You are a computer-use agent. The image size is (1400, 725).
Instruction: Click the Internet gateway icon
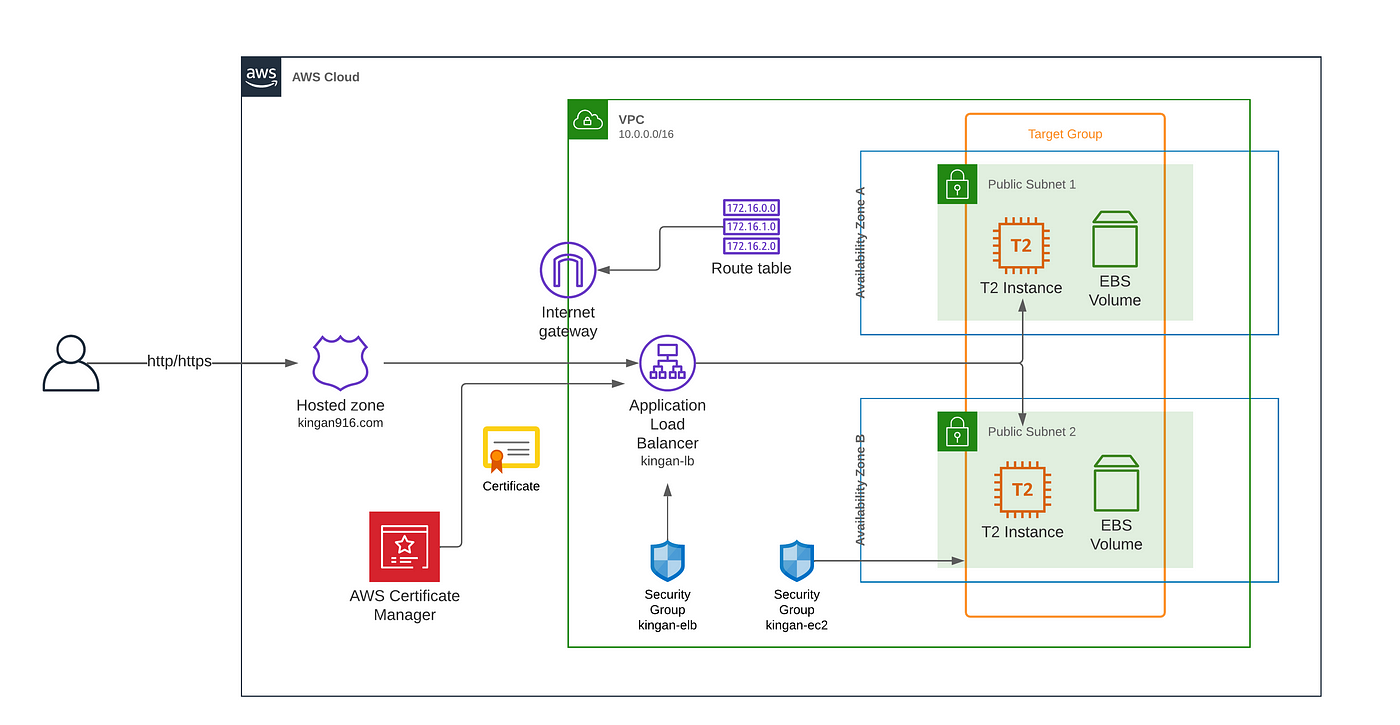click(568, 270)
